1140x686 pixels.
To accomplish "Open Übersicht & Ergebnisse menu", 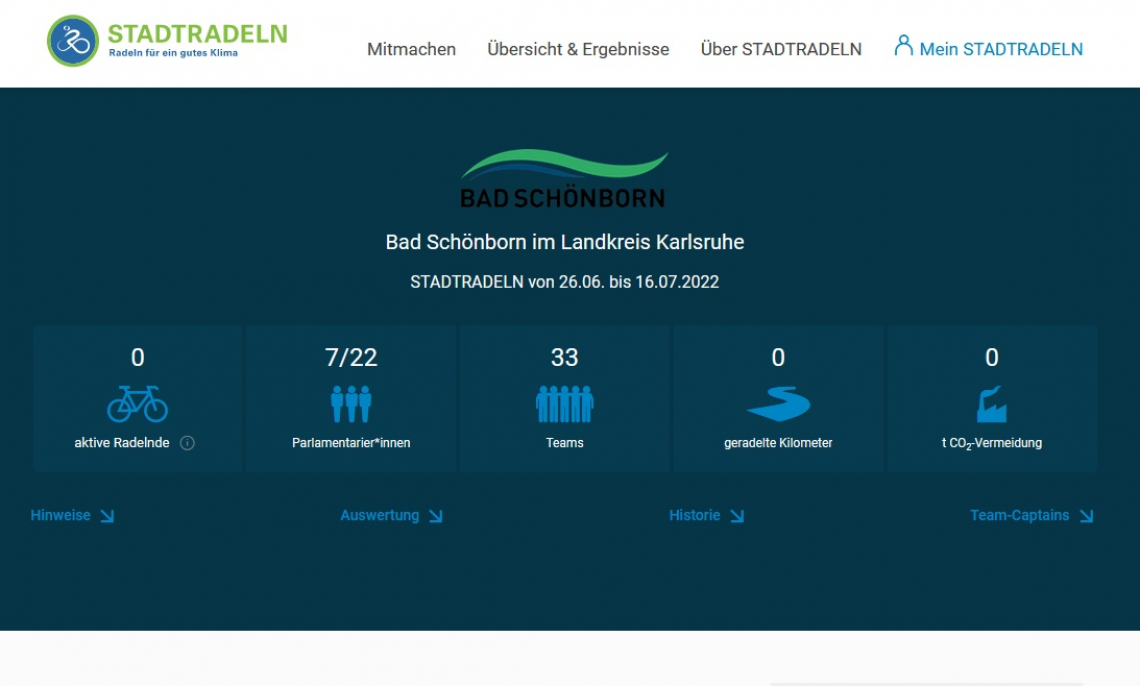I will click(x=578, y=49).
